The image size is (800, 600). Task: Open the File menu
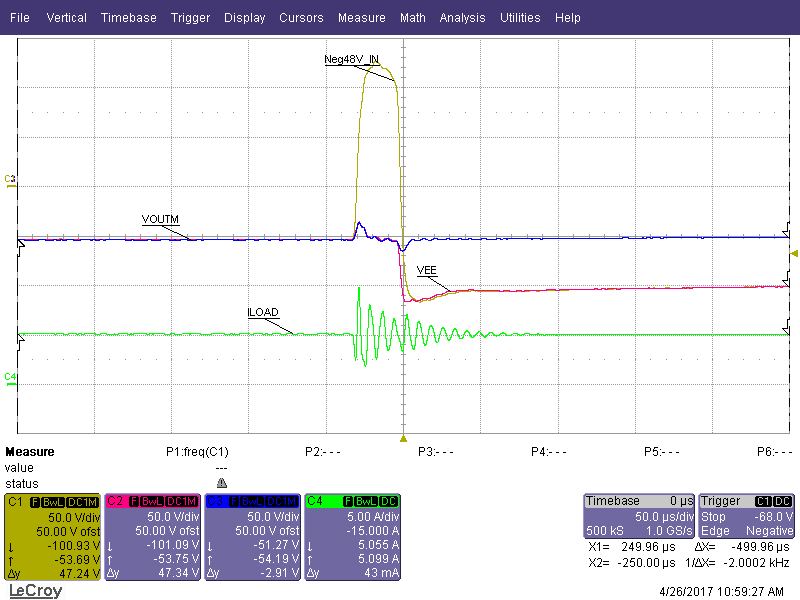click(x=19, y=17)
